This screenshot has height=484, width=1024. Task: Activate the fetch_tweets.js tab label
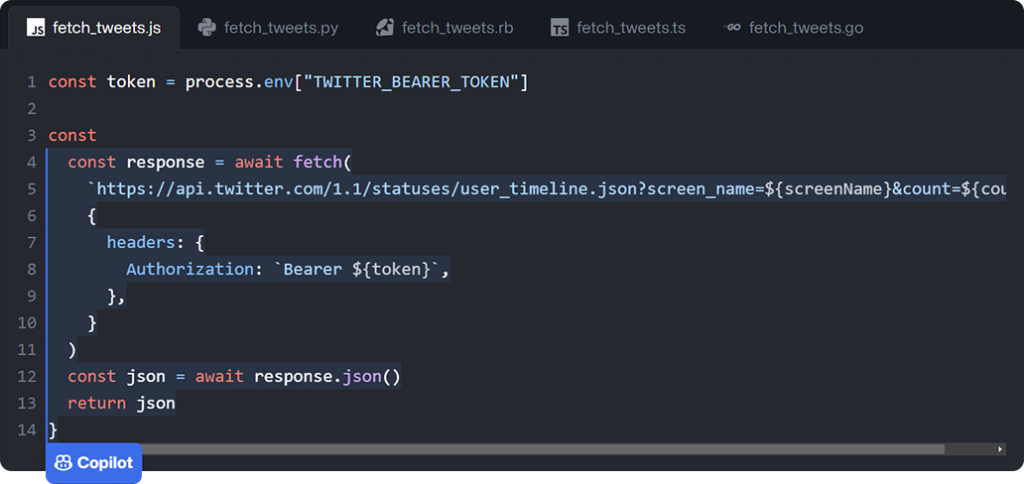(x=106, y=28)
